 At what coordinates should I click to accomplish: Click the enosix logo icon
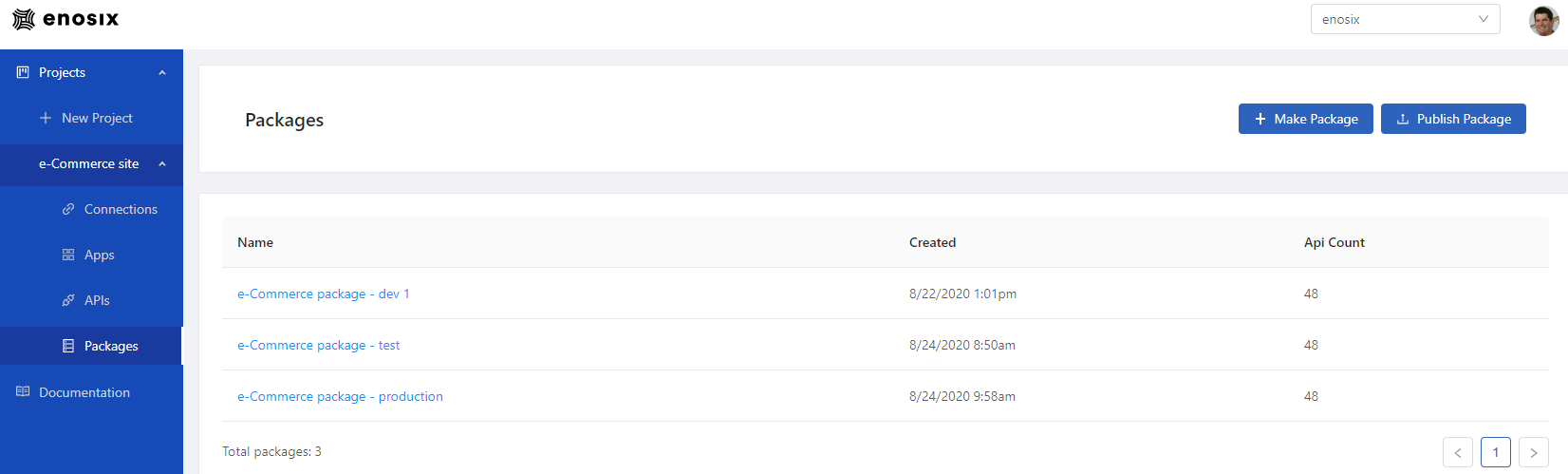tap(24, 19)
